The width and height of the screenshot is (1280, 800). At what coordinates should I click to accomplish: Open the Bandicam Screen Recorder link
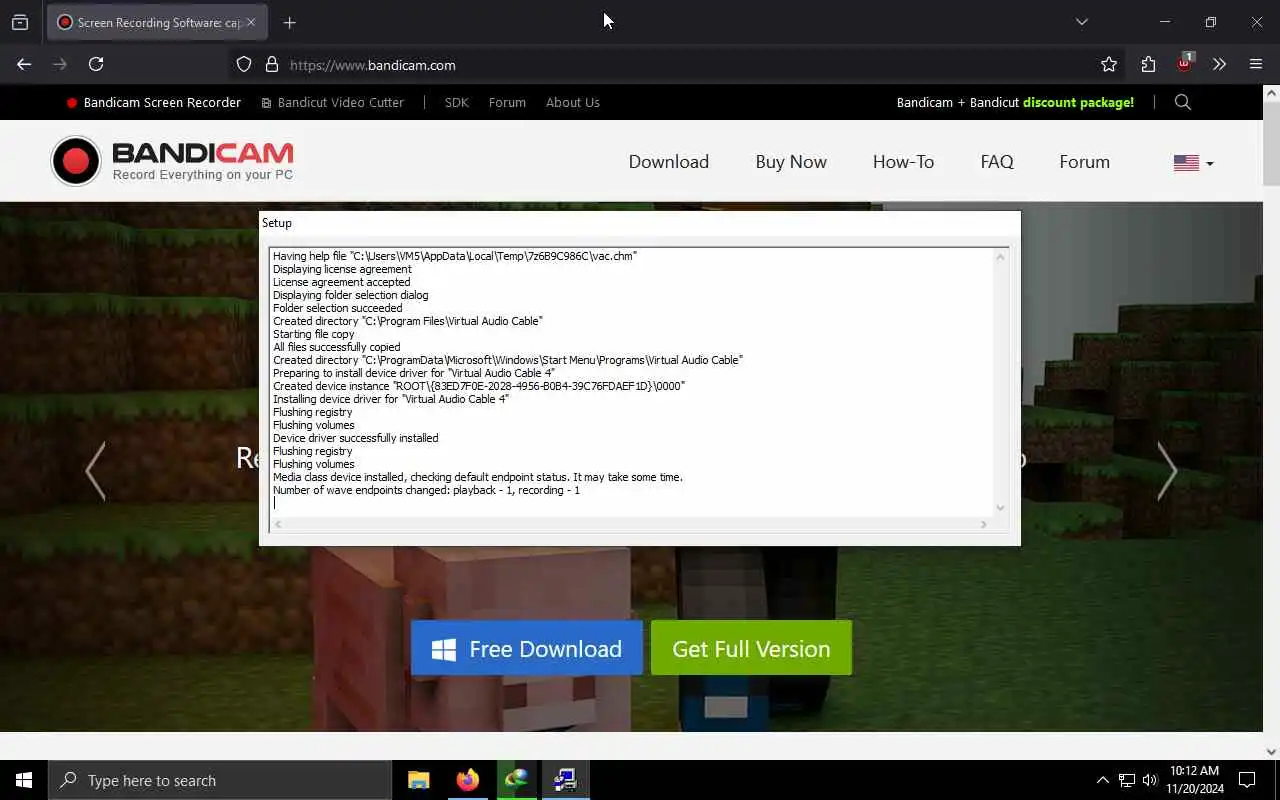point(154,102)
